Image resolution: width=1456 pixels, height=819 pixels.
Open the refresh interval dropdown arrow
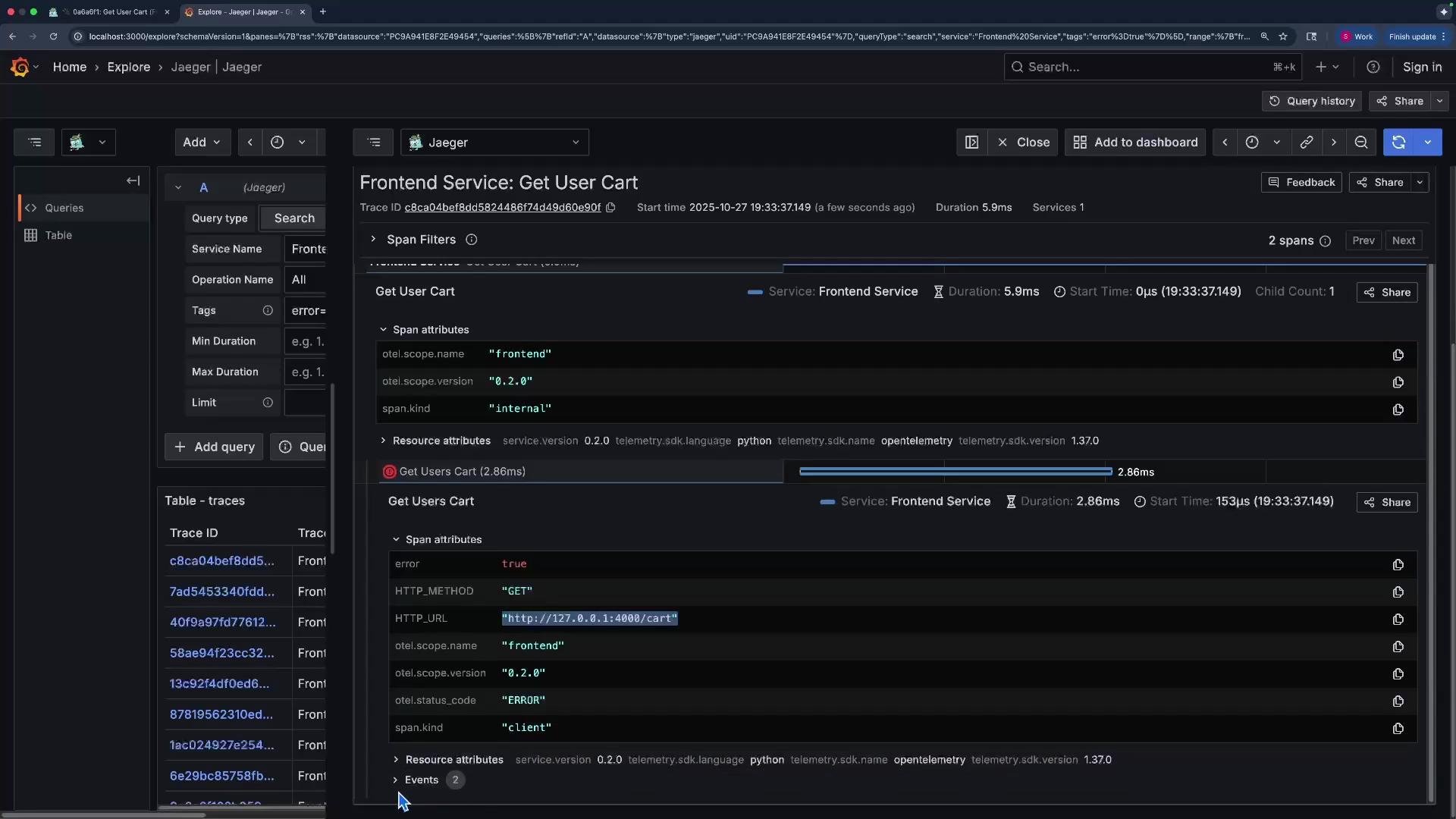[x=1428, y=142]
